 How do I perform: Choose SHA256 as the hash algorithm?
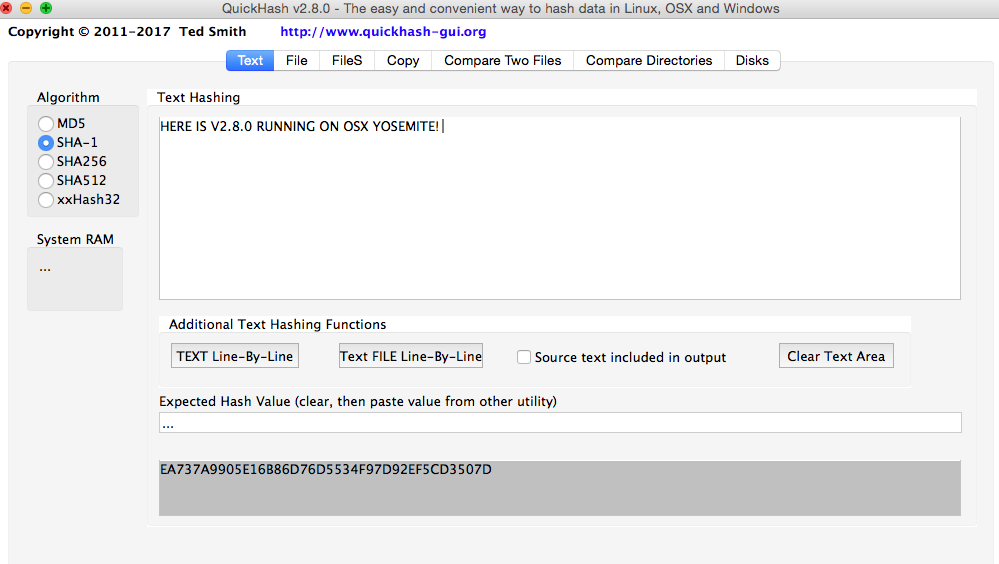(x=46, y=161)
